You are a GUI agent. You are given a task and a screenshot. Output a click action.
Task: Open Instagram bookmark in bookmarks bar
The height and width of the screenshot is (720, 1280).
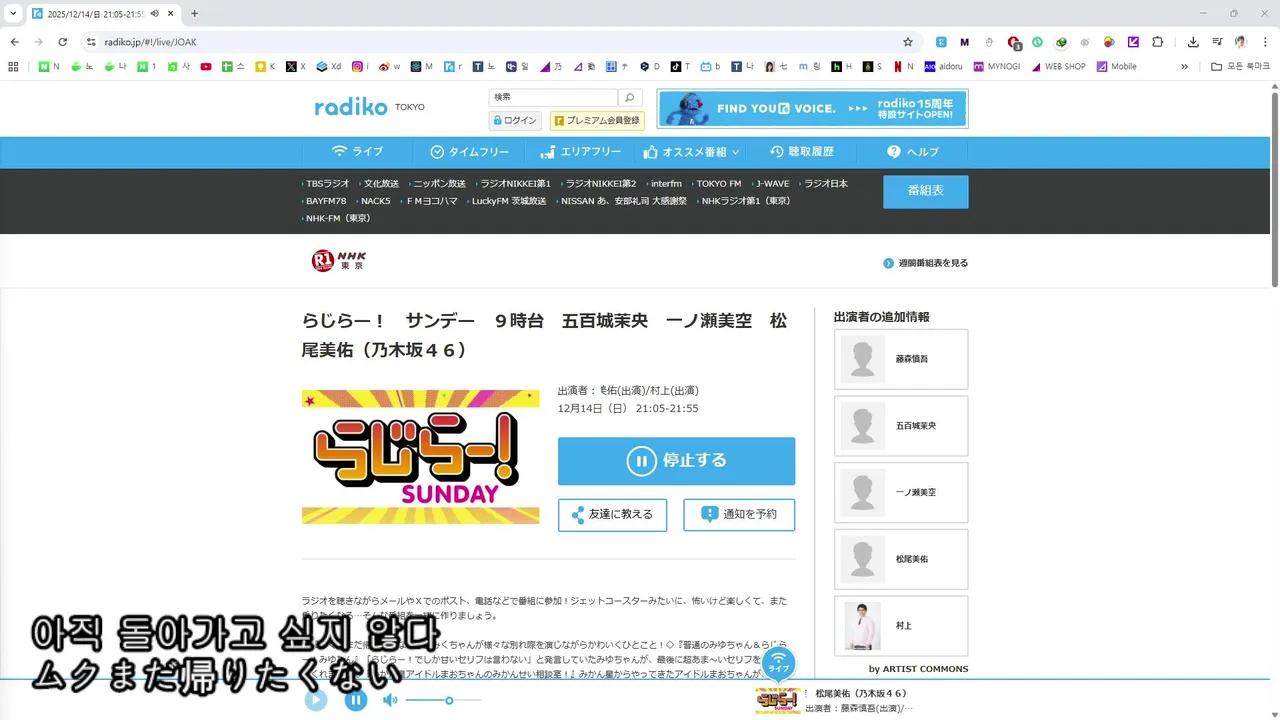coord(360,67)
